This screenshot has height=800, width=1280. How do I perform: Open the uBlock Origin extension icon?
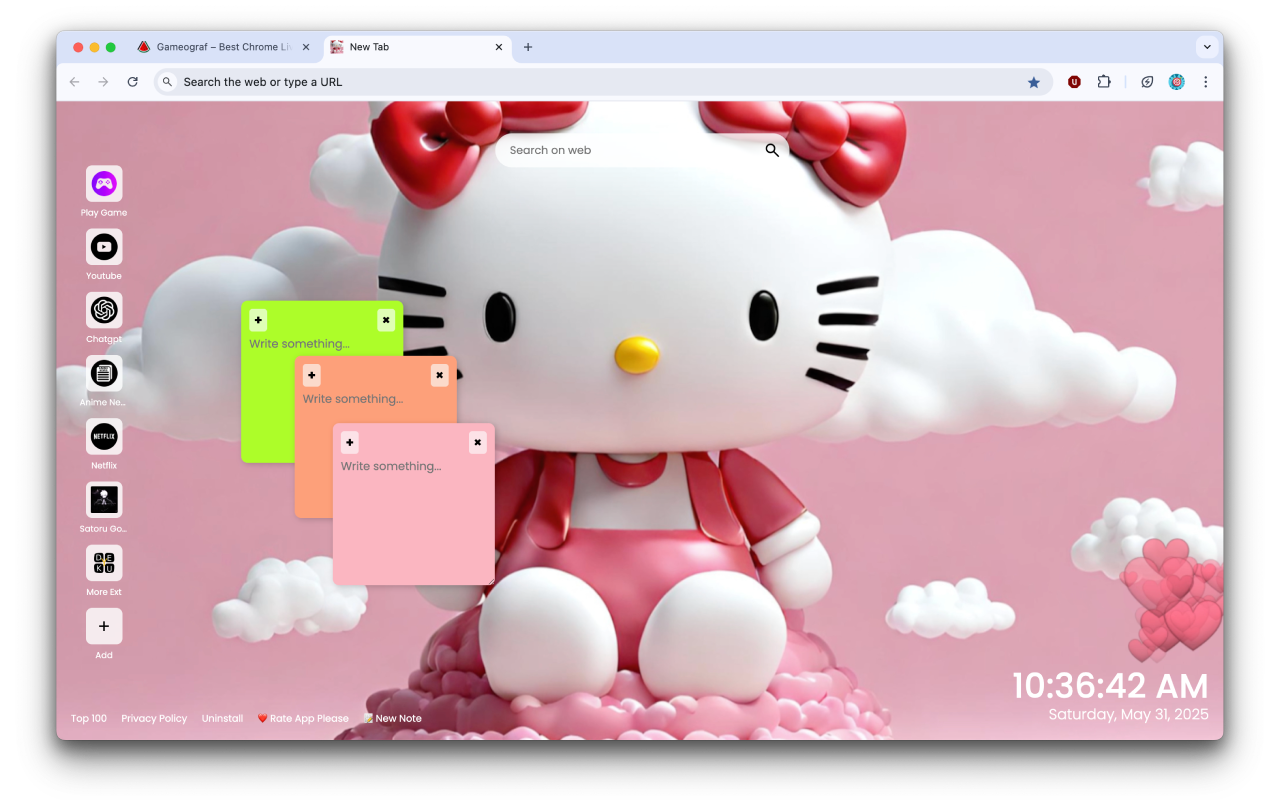tap(1074, 81)
